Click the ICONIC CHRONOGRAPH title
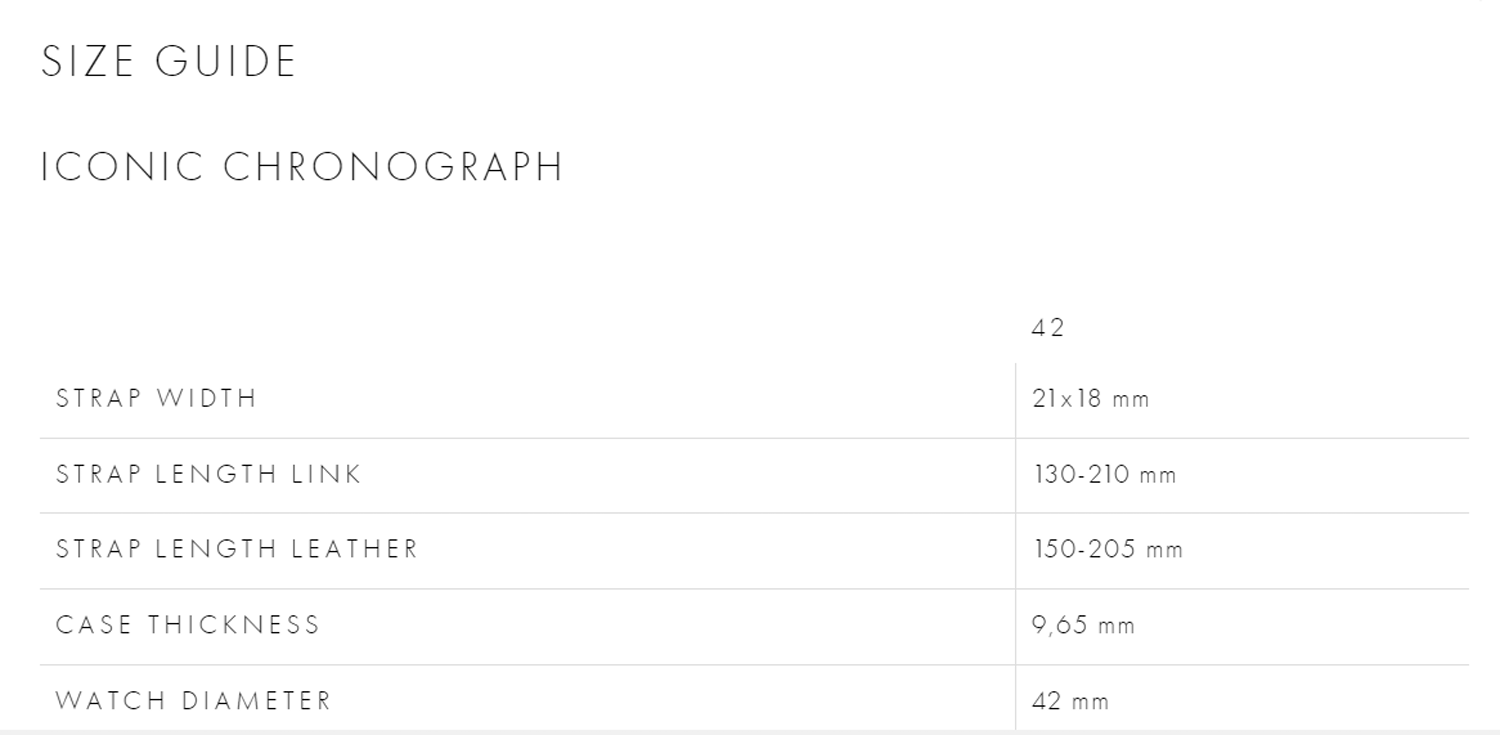The width and height of the screenshot is (1500, 735). tap(302, 167)
